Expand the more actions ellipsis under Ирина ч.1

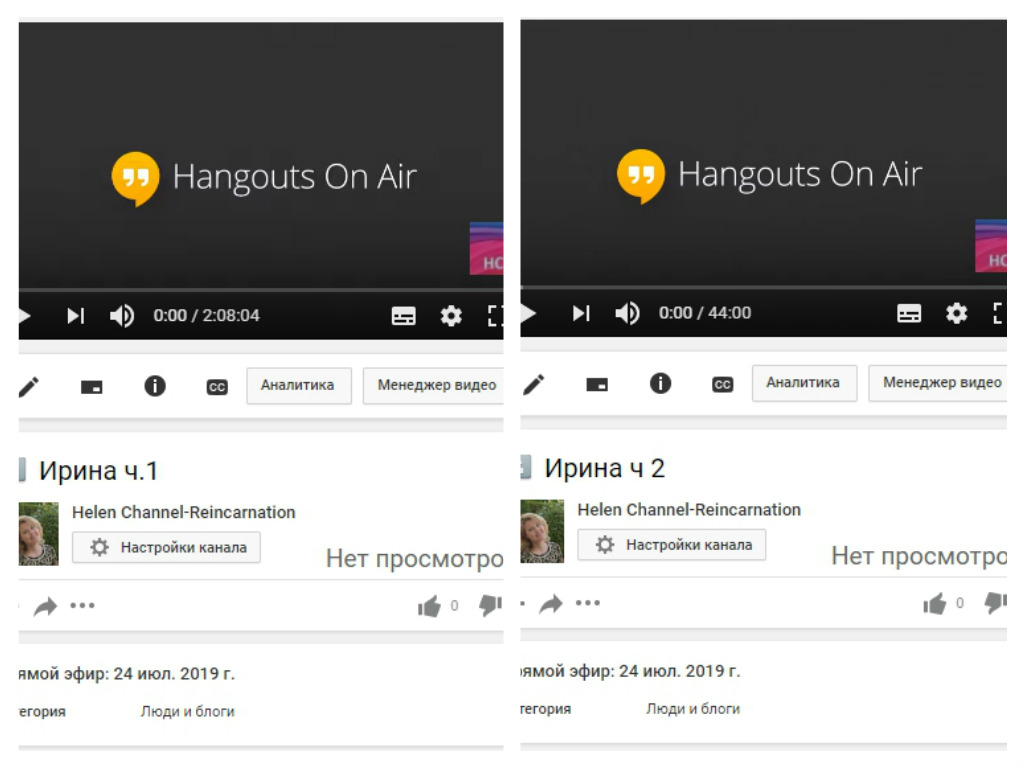tap(82, 606)
